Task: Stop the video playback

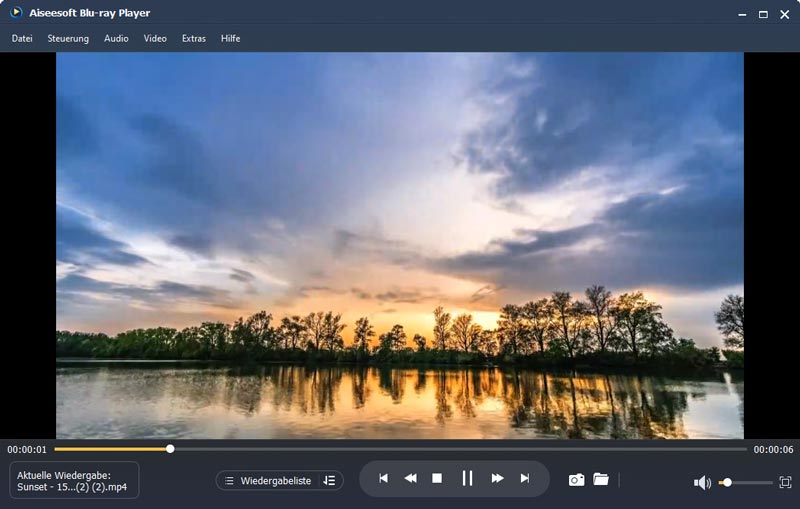Action: [437, 478]
